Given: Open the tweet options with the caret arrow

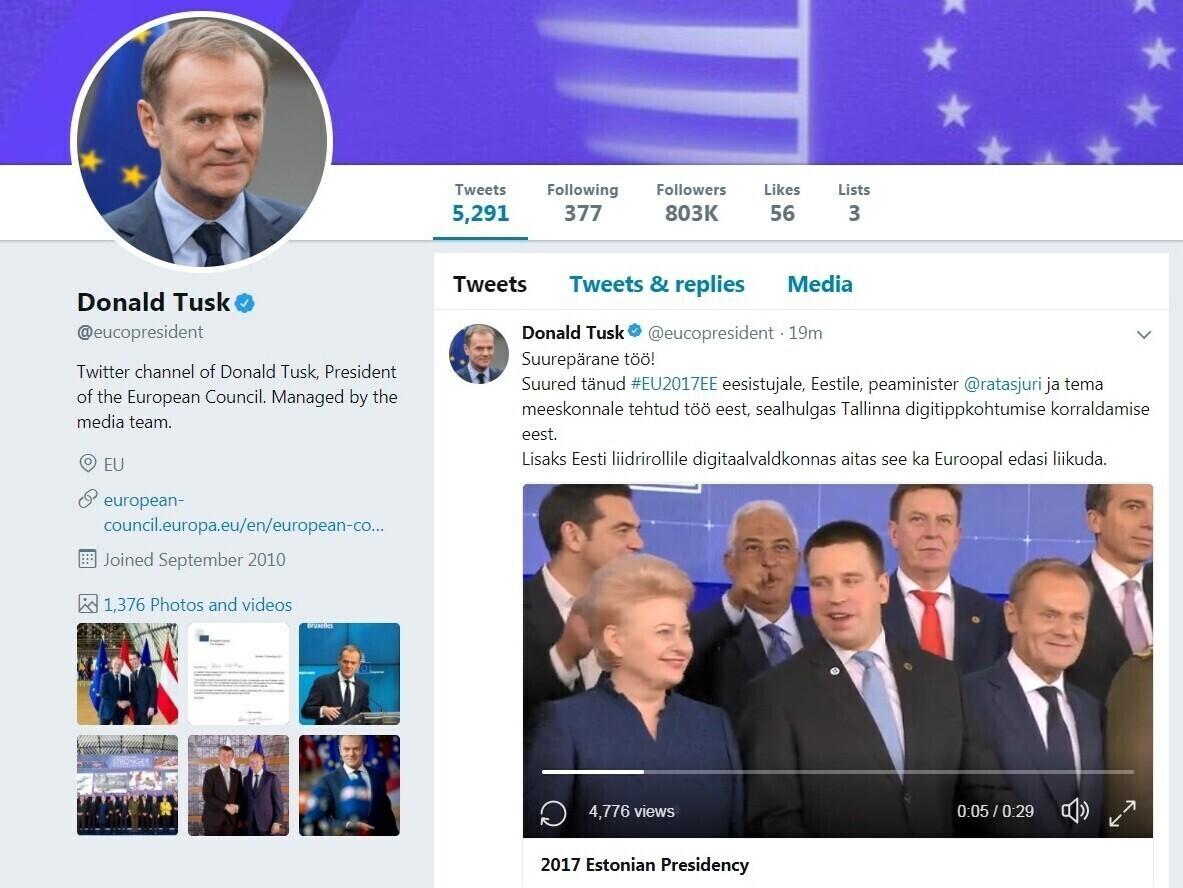Looking at the screenshot, I should click(1144, 335).
